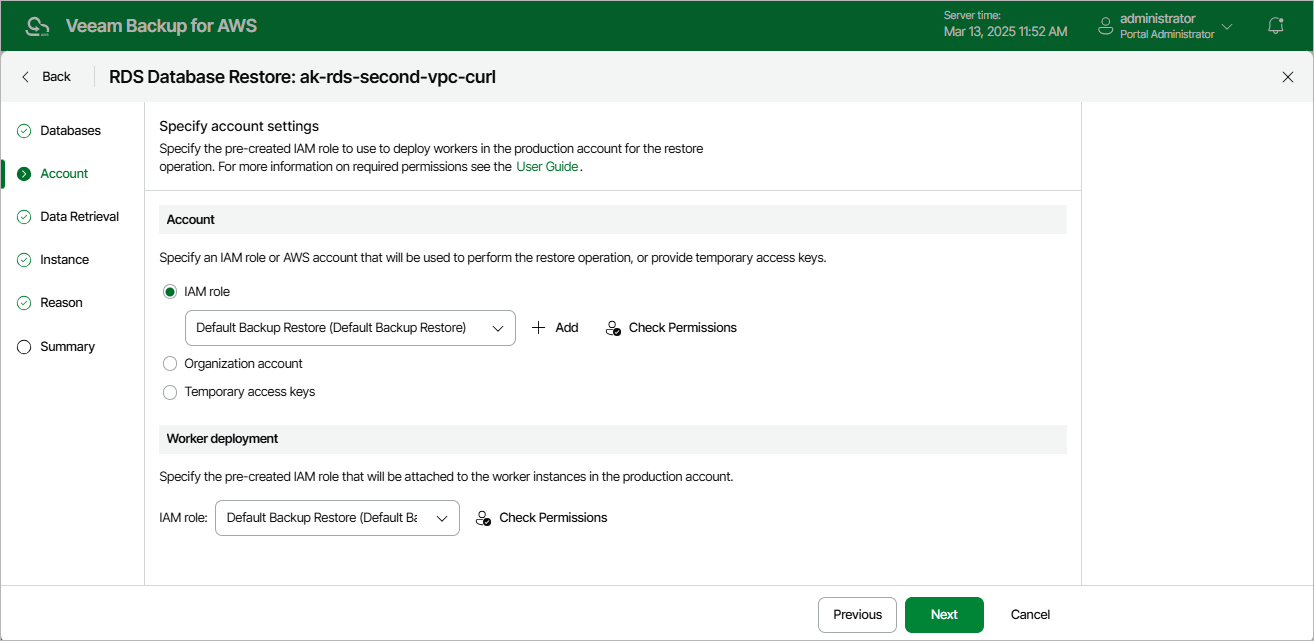Click the Account step current-arrow icon
Screen dimensions: 1314x641
24,174
